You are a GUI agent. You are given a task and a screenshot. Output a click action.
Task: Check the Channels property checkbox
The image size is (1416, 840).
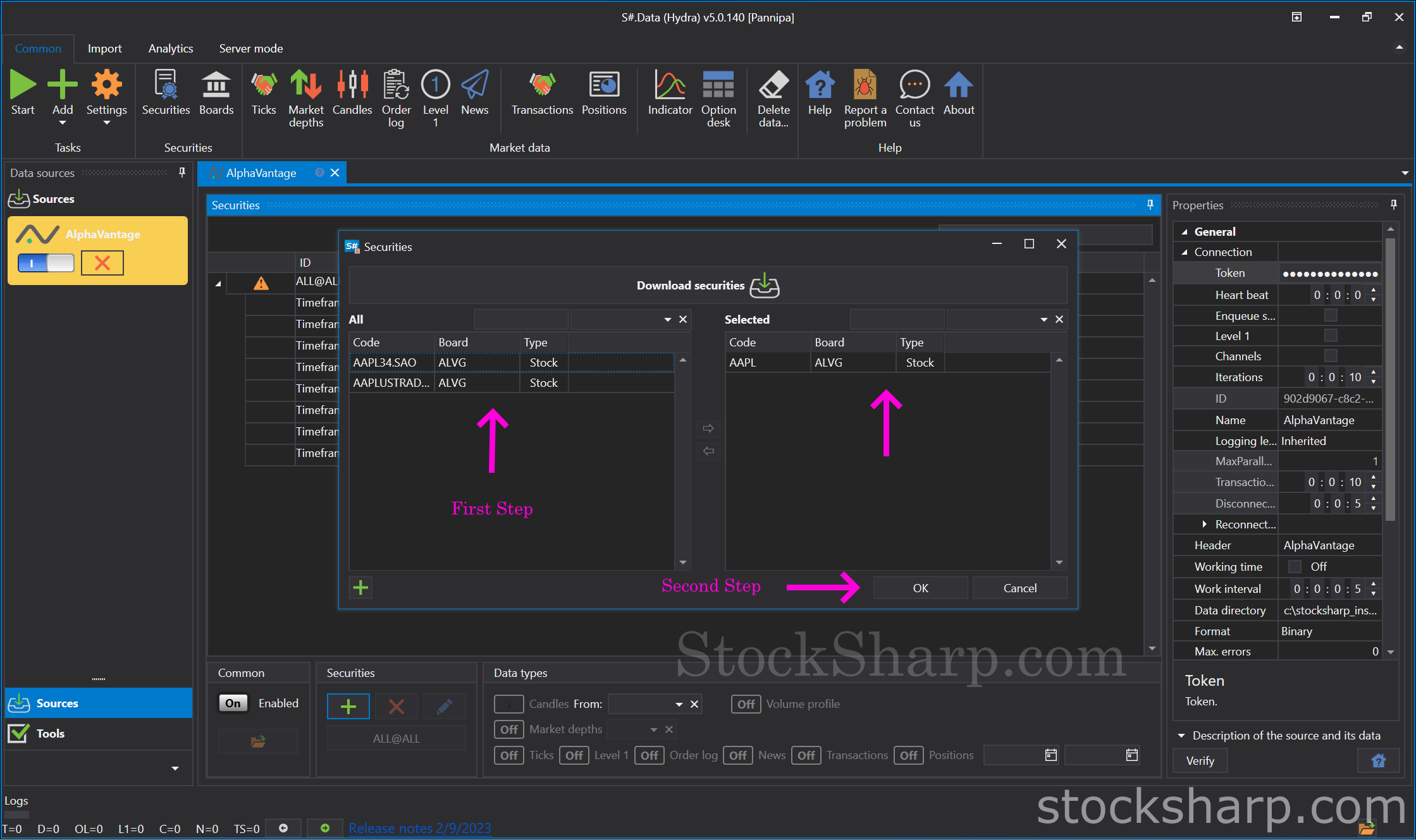(1331, 356)
